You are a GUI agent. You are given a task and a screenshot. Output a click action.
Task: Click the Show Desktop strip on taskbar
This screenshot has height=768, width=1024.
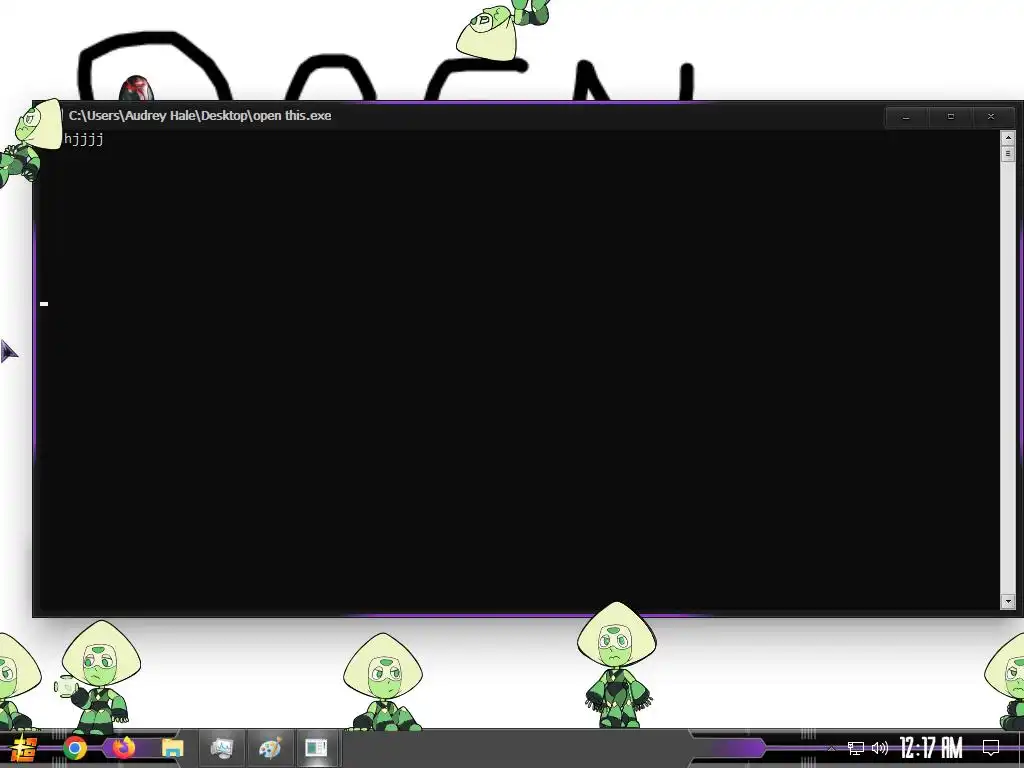[1021, 748]
